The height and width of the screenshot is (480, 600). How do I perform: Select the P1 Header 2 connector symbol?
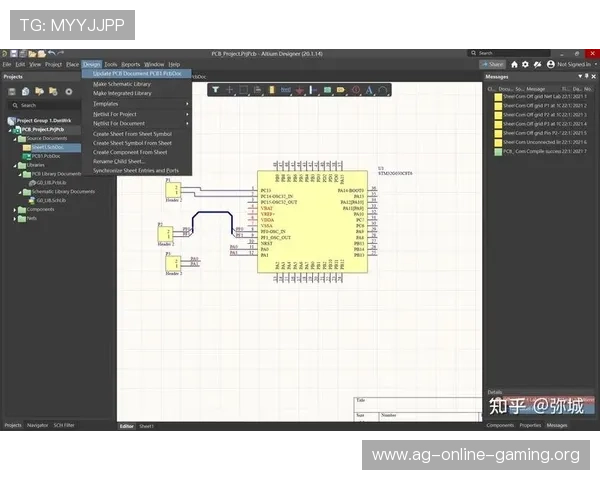coord(173,190)
